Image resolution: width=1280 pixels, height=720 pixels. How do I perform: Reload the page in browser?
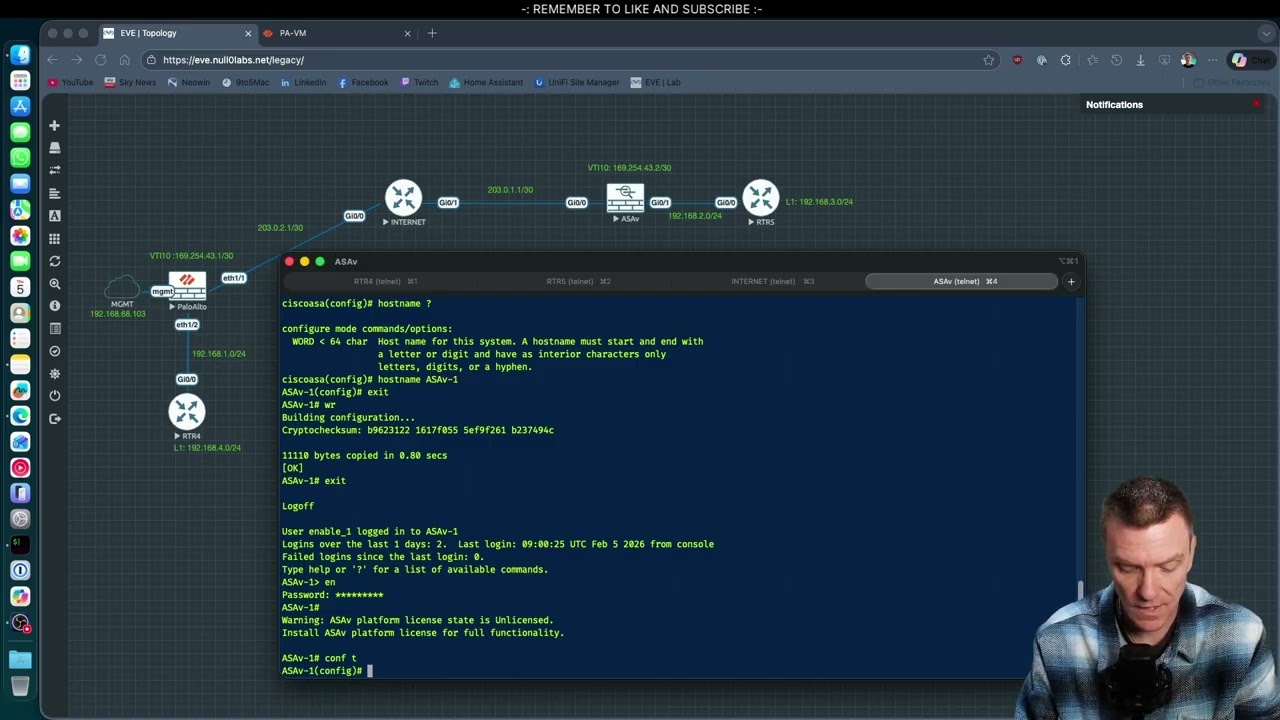click(100, 60)
